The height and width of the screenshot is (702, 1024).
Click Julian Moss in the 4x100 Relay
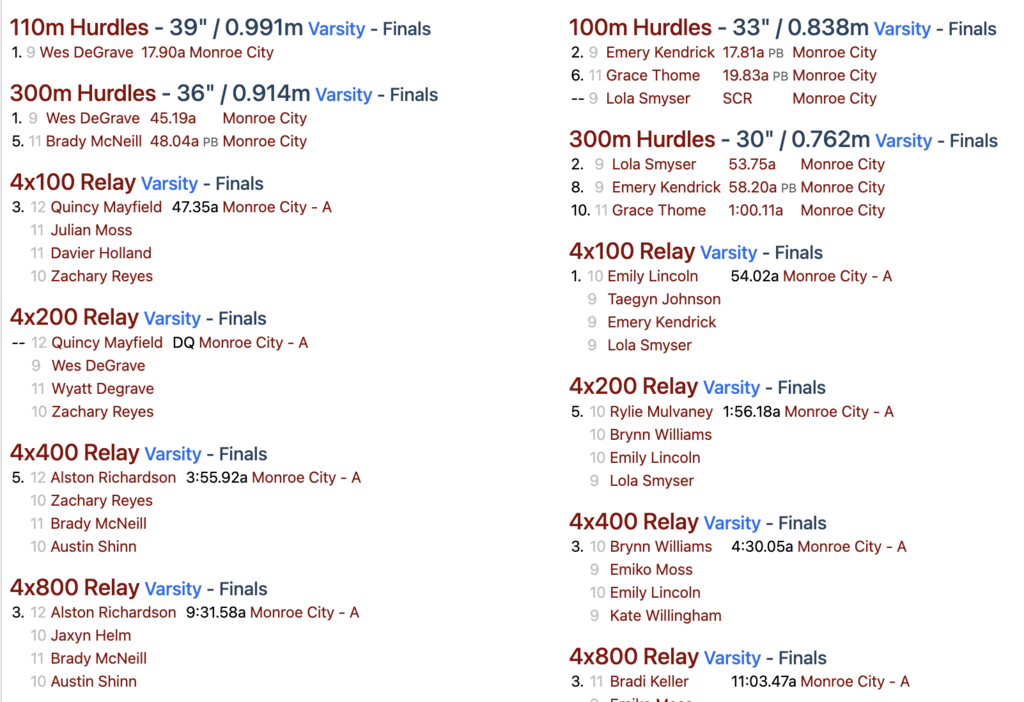coord(91,230)
